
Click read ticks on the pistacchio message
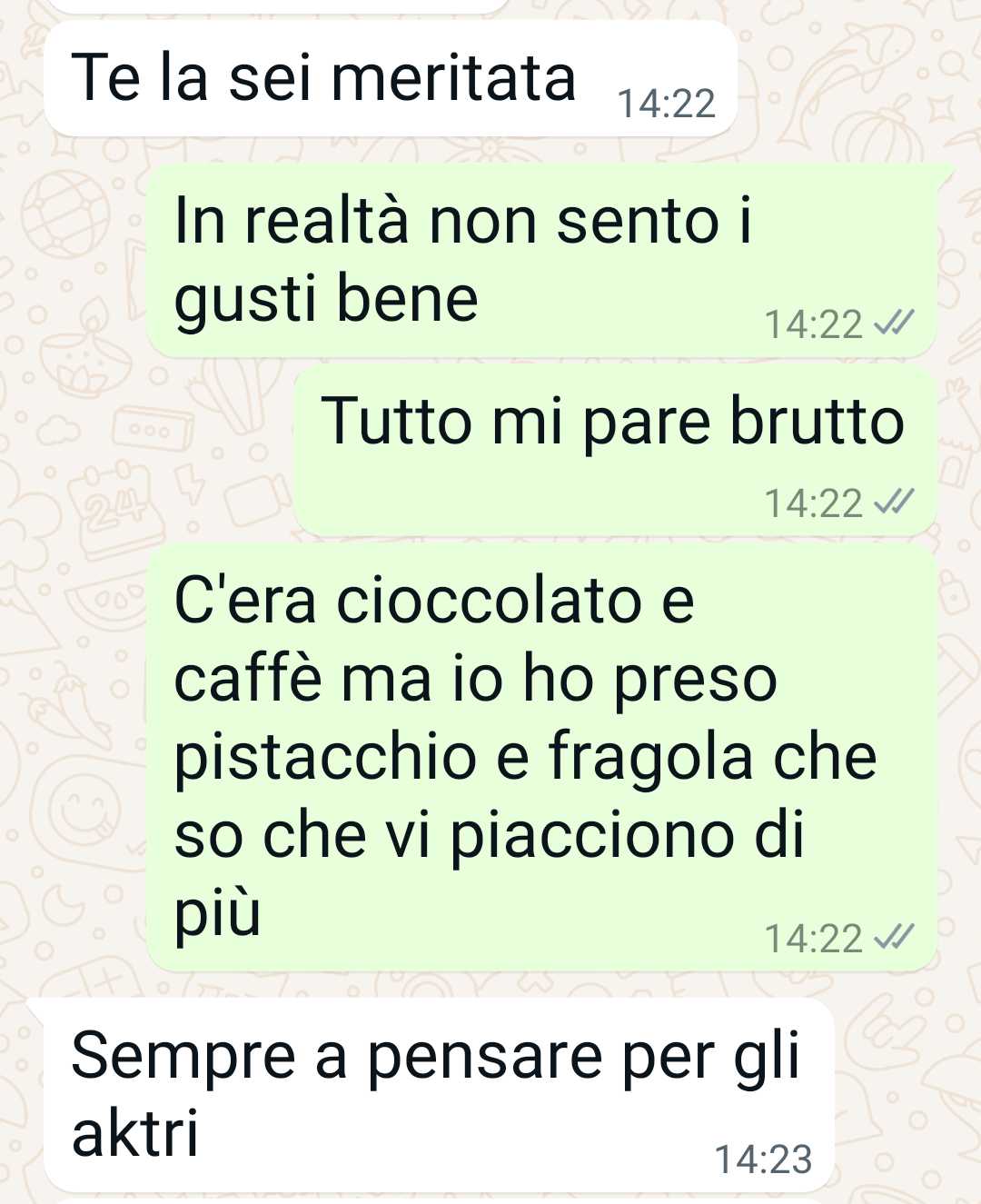pyautogui.click(x=893, y=937)
